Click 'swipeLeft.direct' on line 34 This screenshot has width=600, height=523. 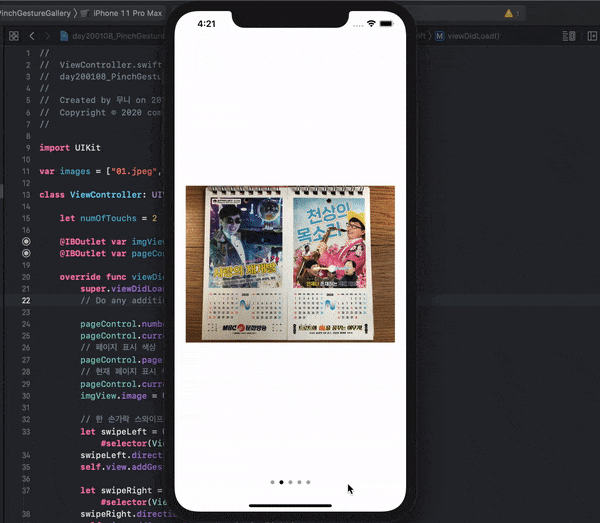point(121,455)
